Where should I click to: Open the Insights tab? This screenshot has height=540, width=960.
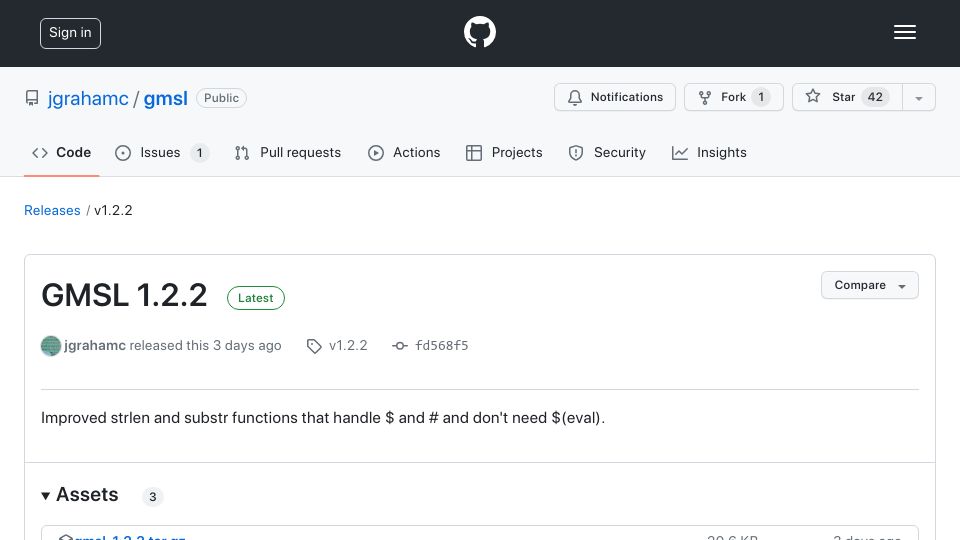(x=709, y=152)
